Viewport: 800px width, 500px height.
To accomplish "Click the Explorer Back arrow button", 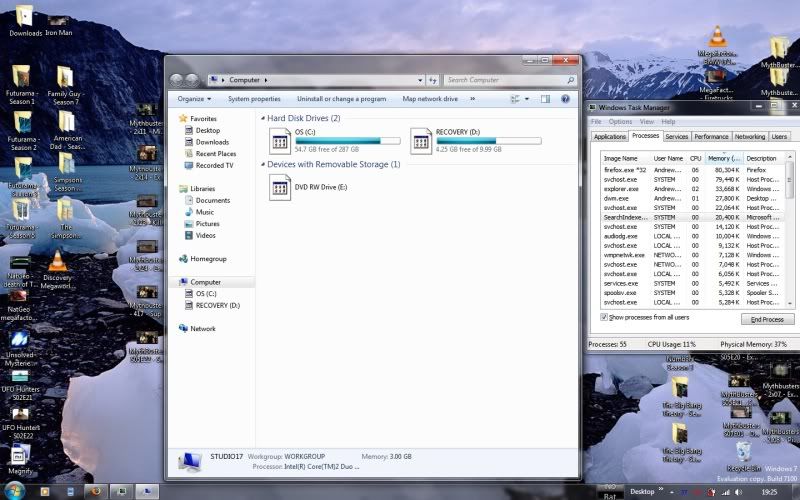I will [177, 80].
